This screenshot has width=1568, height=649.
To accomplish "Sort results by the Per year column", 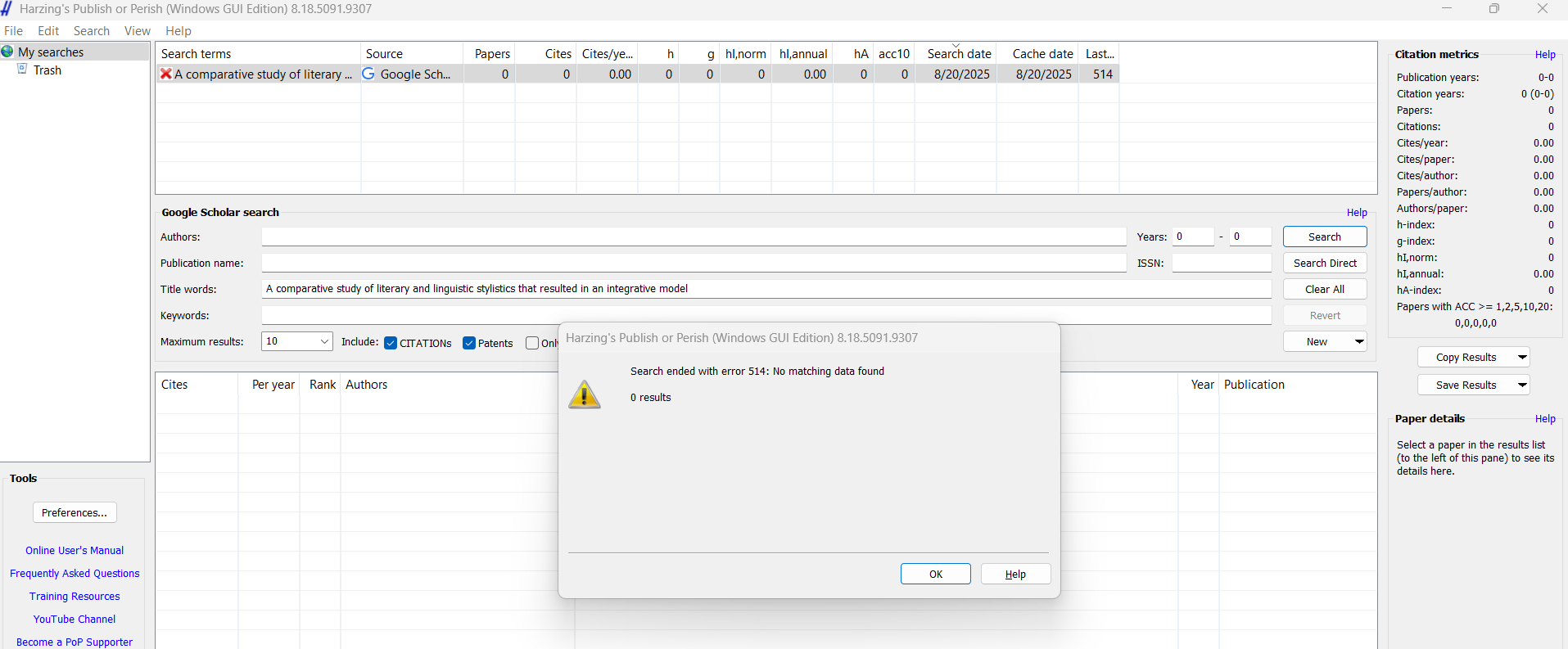I will [x=269, y=385].
